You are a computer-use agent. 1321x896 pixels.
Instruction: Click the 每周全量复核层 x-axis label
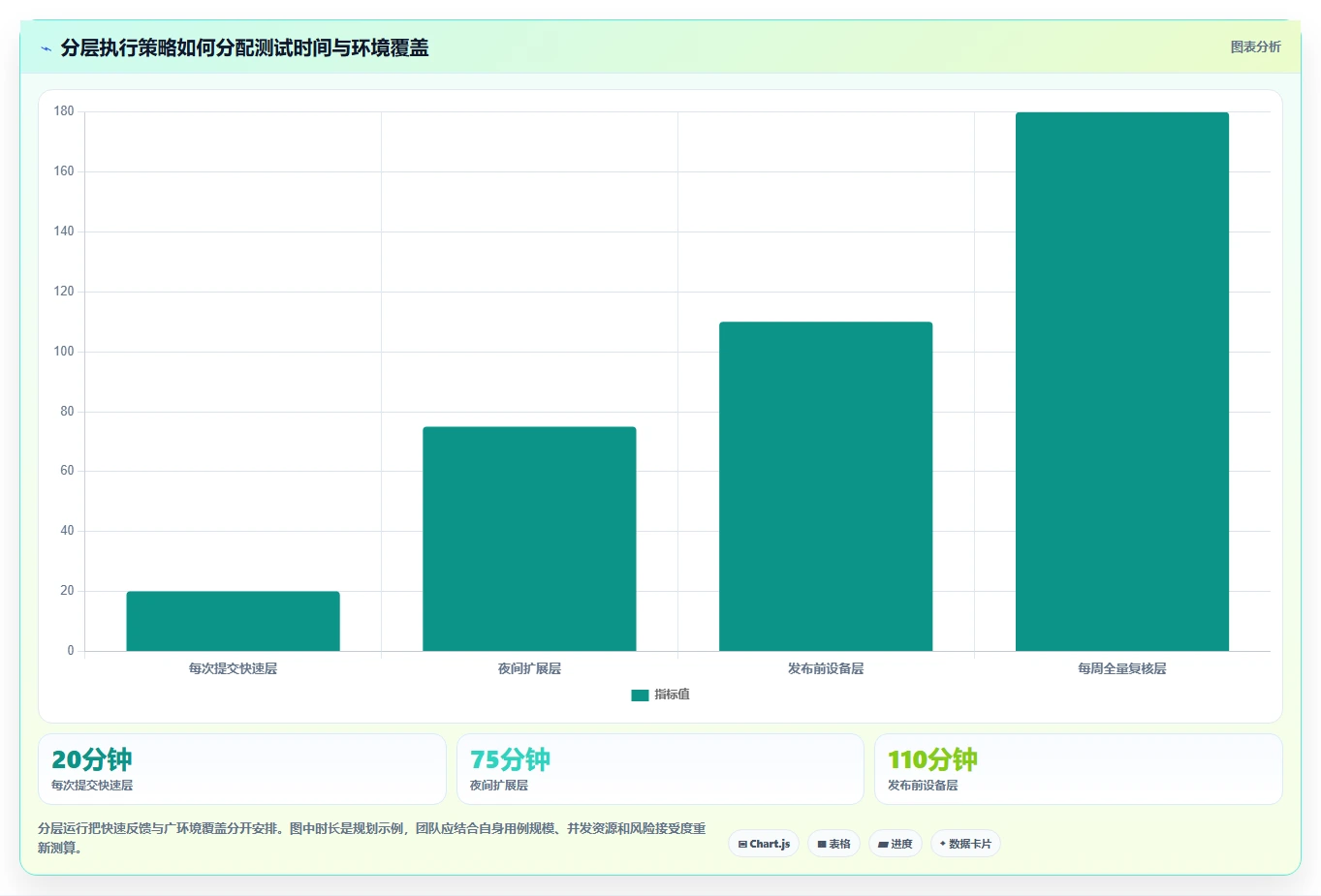coord(1122,668)
